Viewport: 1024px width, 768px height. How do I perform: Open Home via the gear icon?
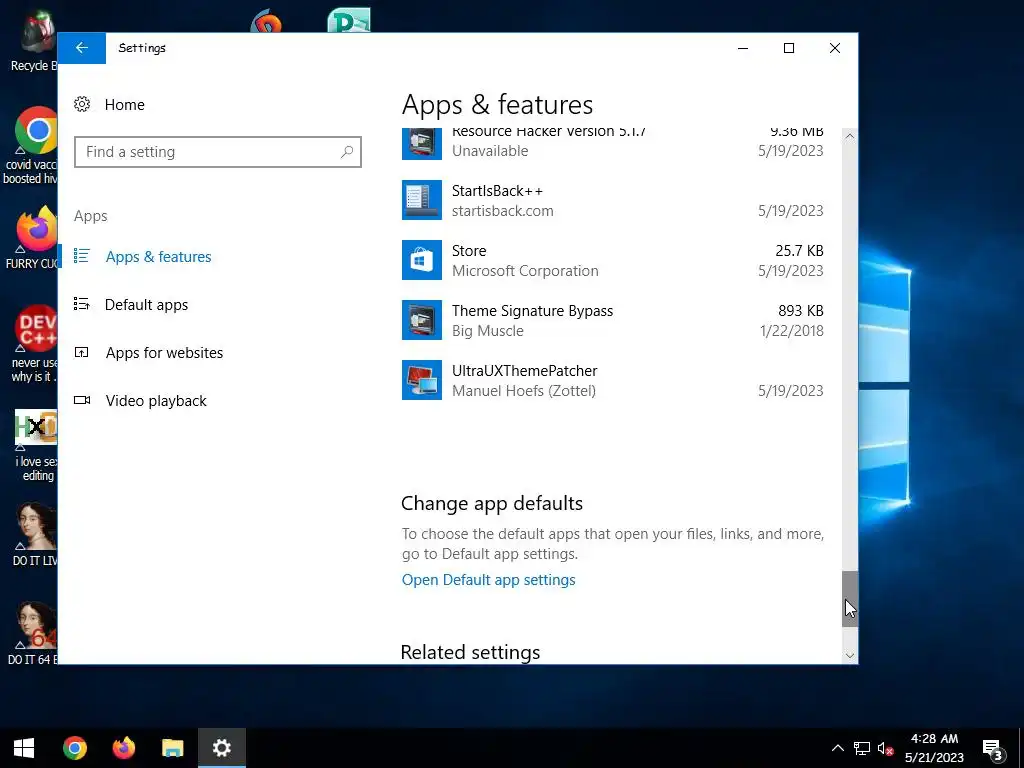(x=82, y=104)
